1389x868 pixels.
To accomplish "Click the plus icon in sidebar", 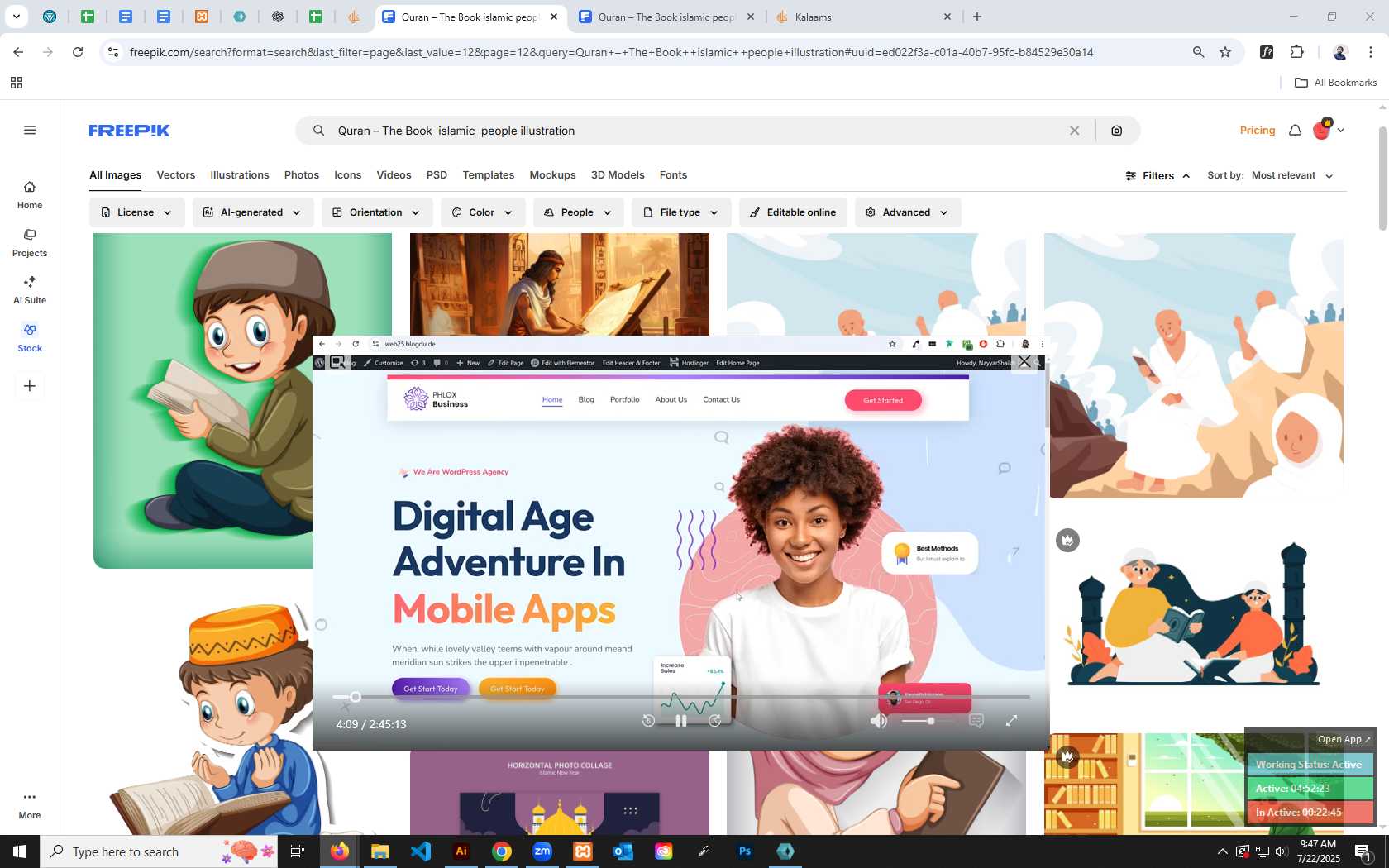I will coord(30,386).
